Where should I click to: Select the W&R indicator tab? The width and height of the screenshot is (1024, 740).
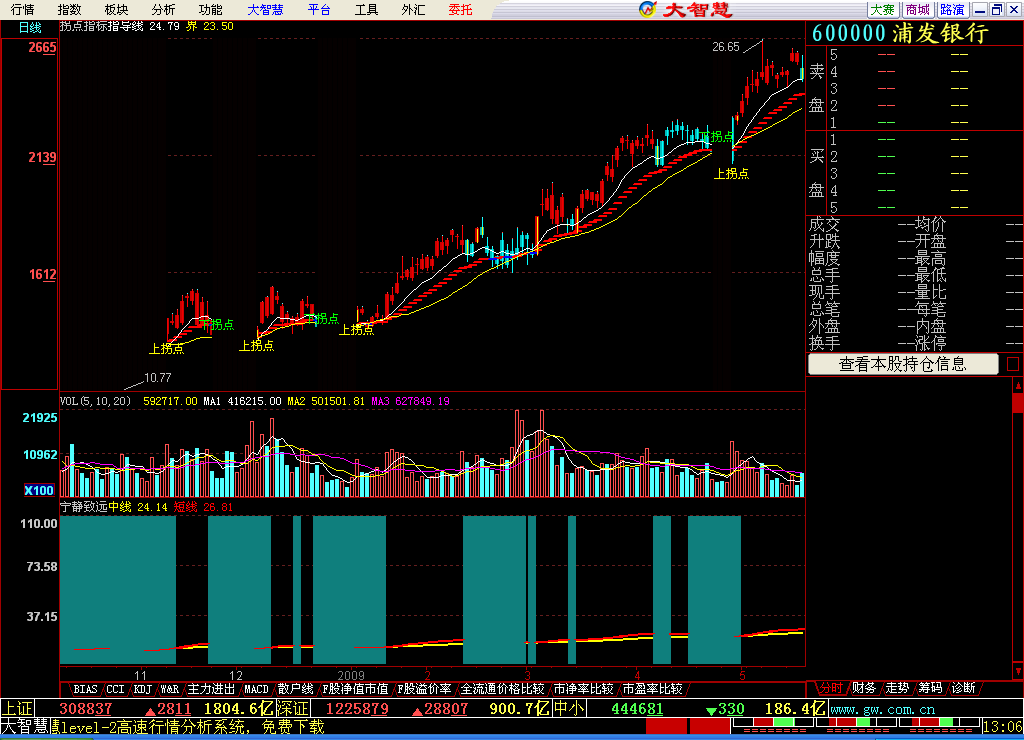(x=170, y=689)
